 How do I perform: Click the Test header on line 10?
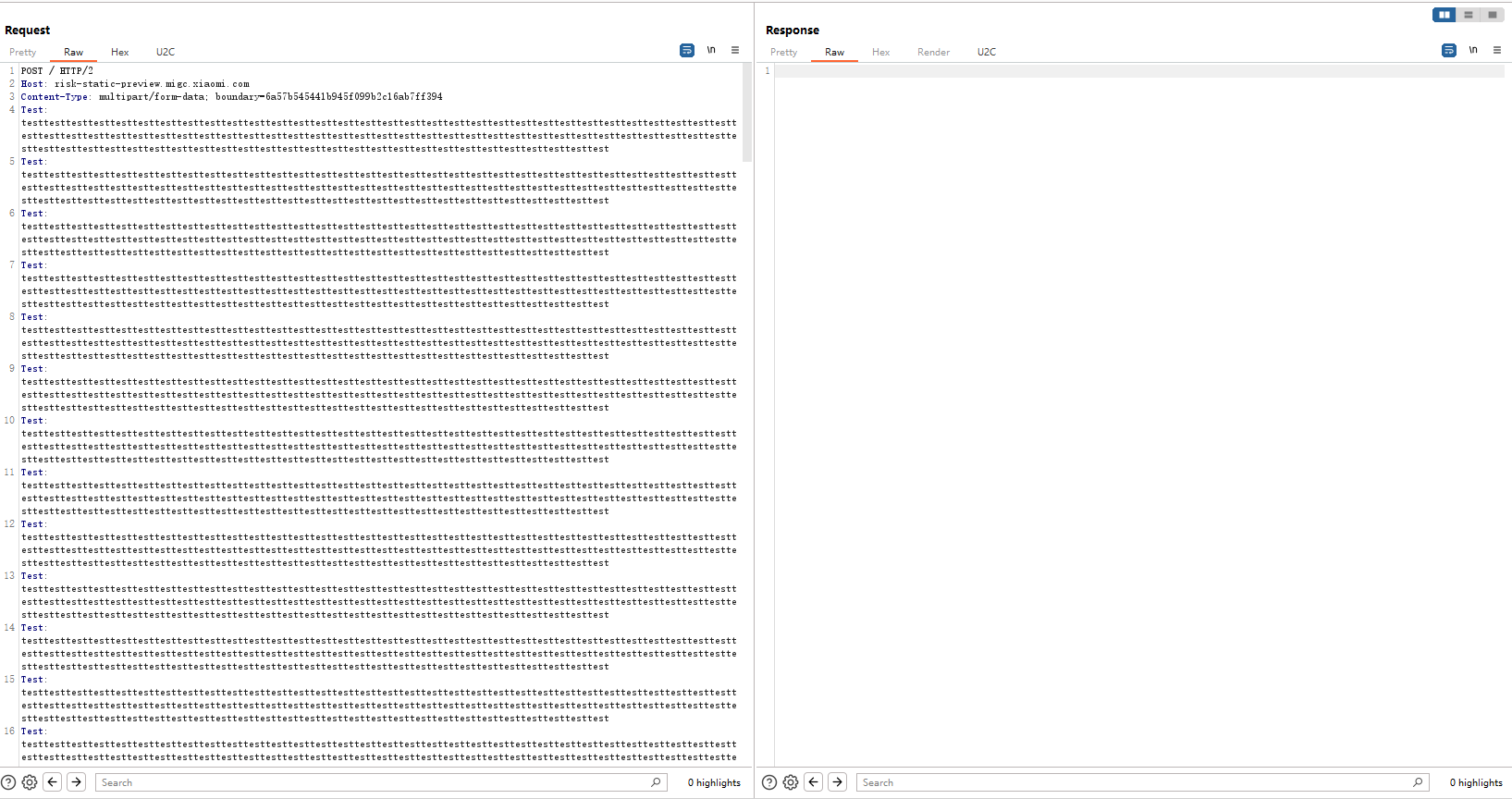[33, 420]
